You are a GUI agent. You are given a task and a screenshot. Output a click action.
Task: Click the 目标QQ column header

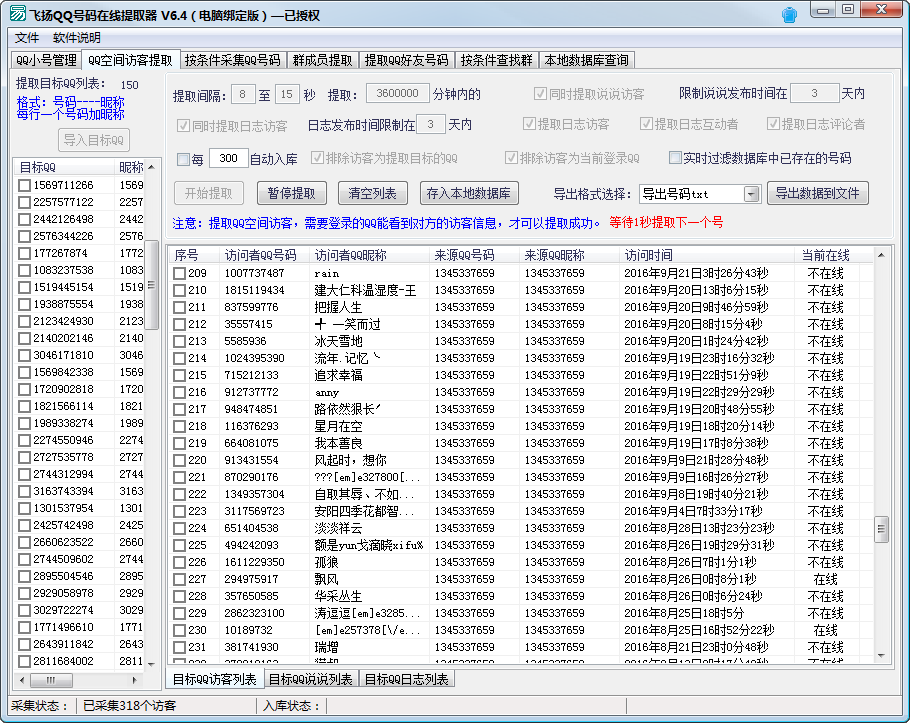[64, 167]
